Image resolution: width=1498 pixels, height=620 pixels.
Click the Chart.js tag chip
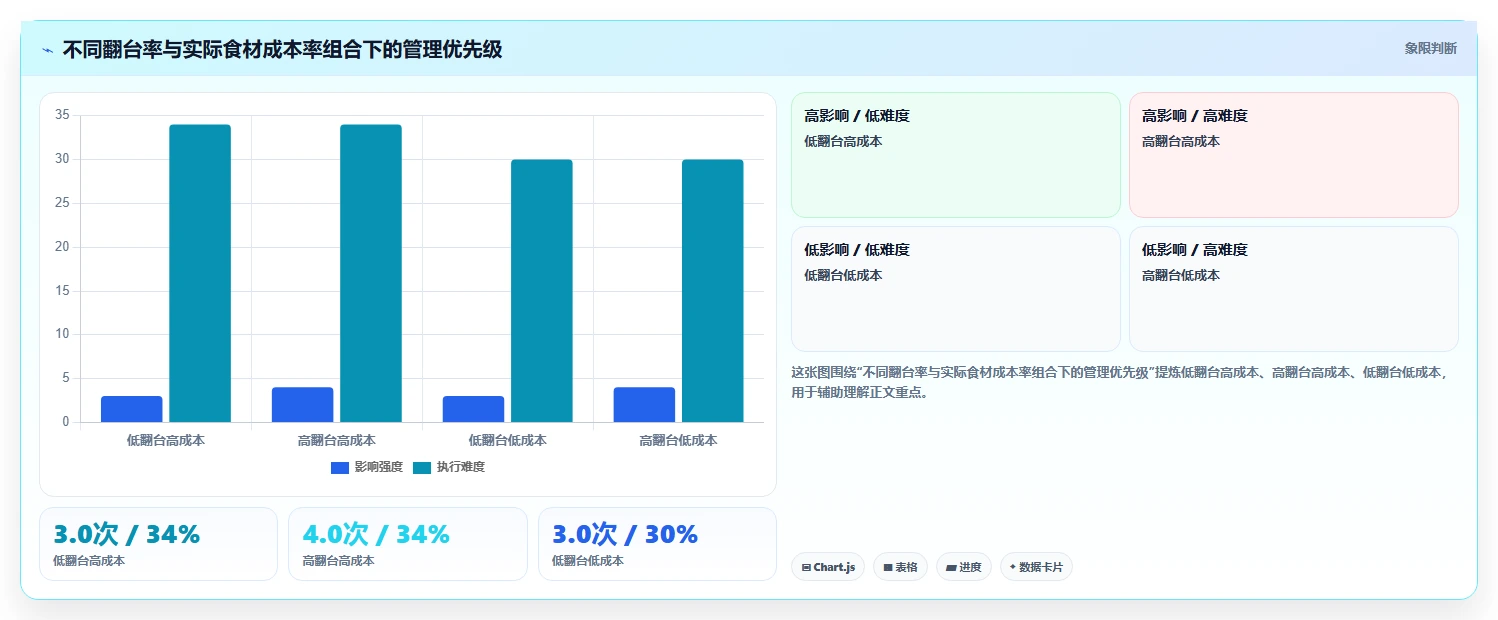828,567
